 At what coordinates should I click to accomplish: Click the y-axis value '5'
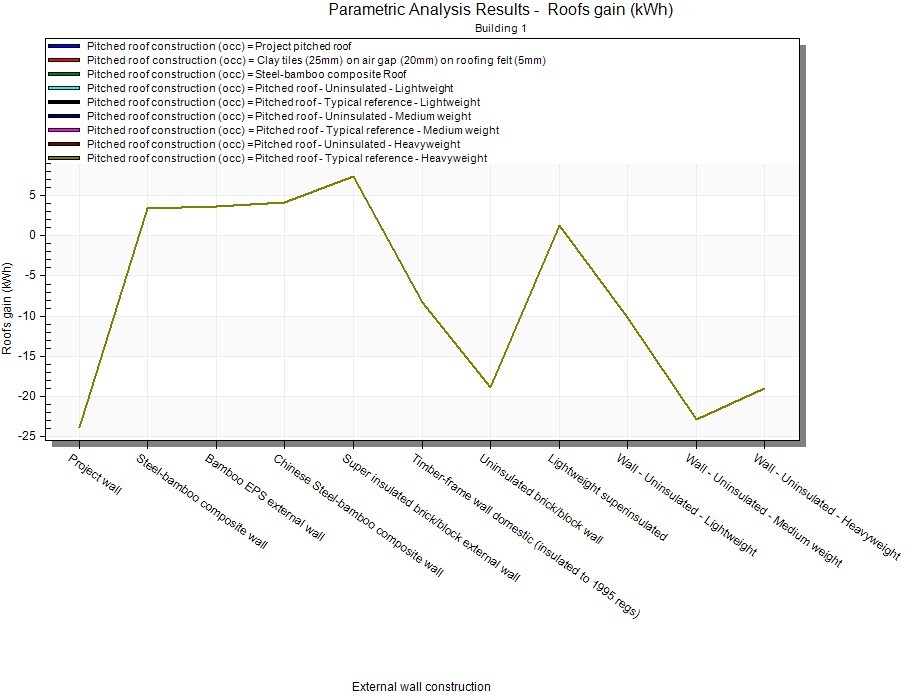(x=33, y=195)
